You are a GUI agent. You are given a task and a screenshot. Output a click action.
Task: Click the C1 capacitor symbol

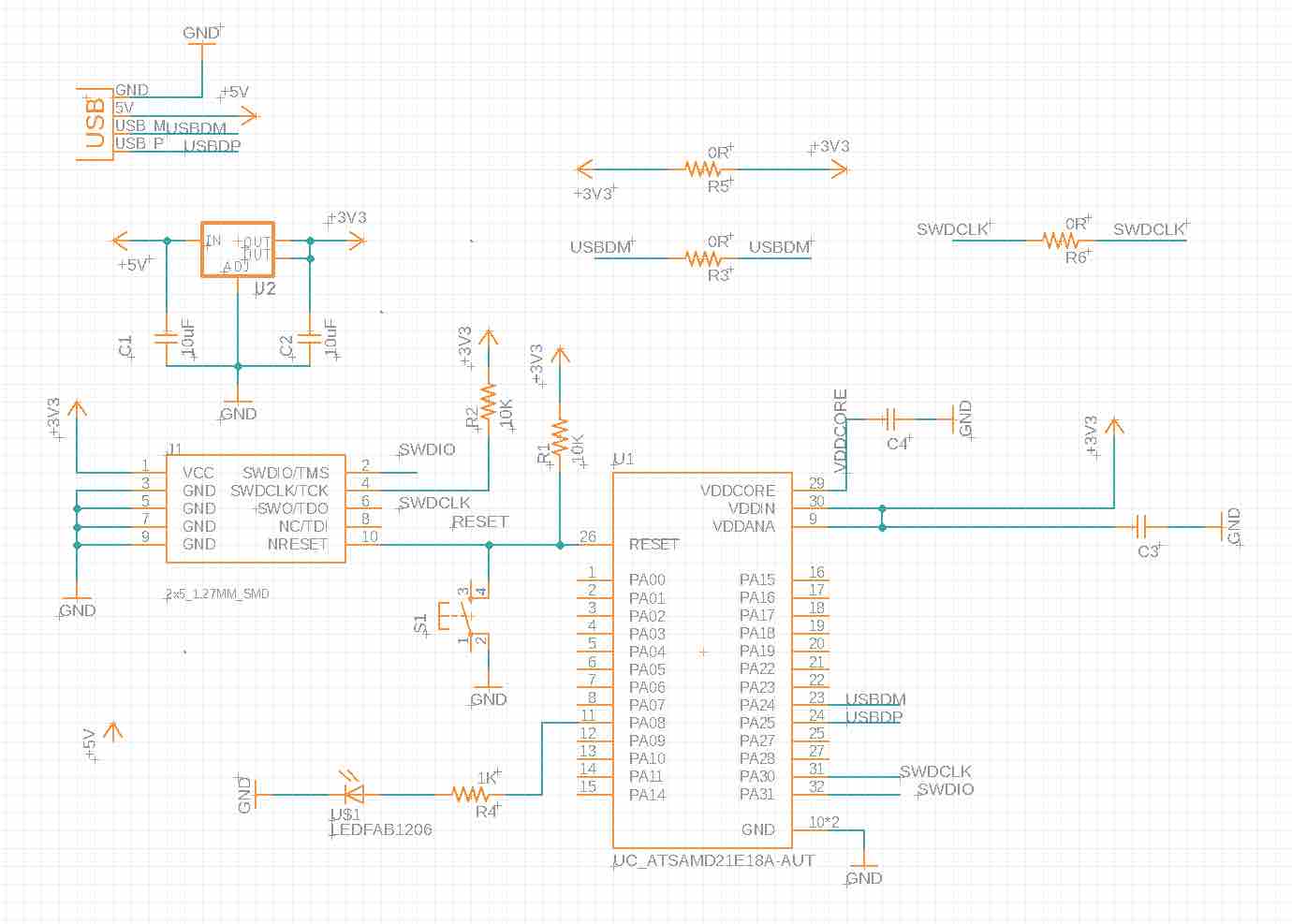click(x=167, y=337)
